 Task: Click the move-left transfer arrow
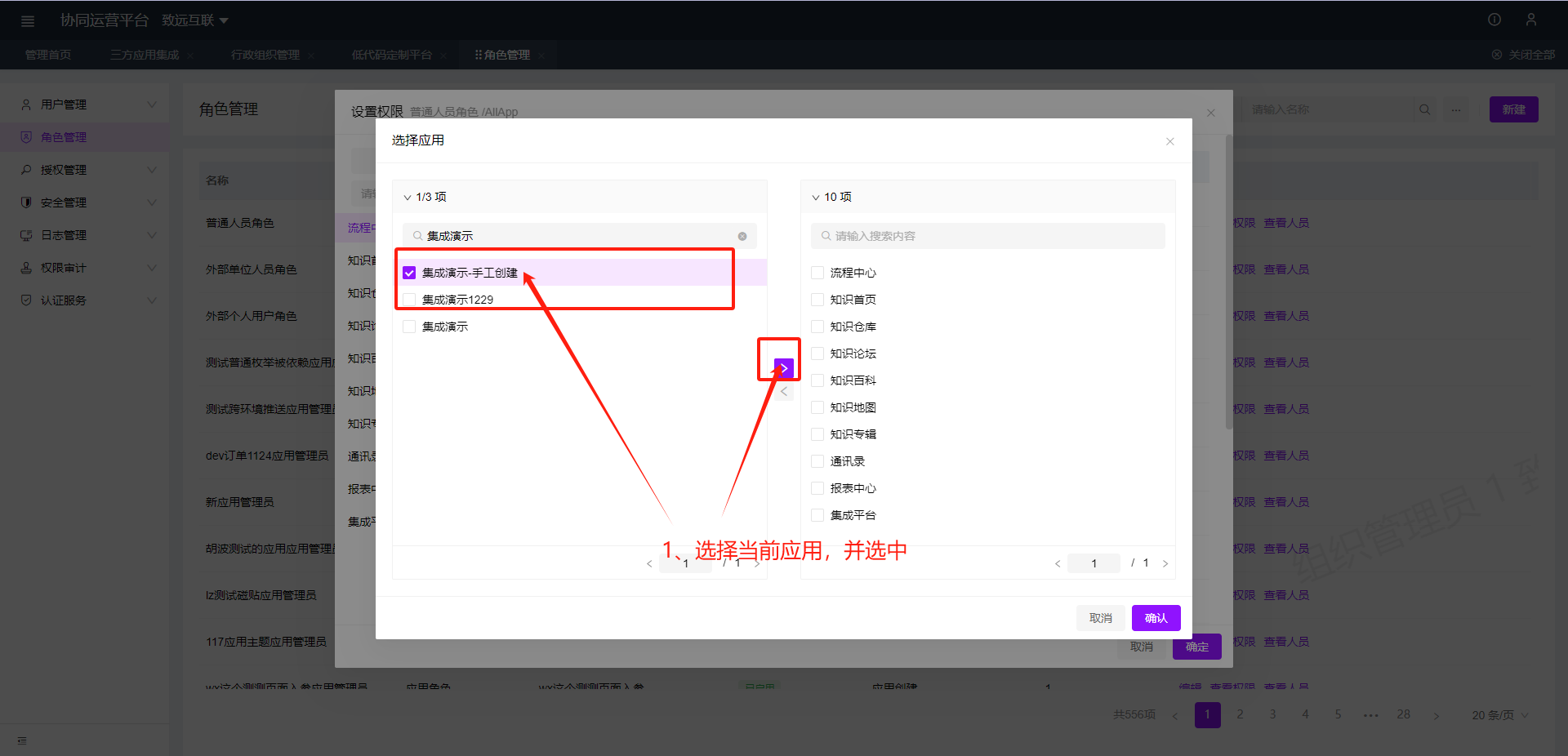coord(784,392)
